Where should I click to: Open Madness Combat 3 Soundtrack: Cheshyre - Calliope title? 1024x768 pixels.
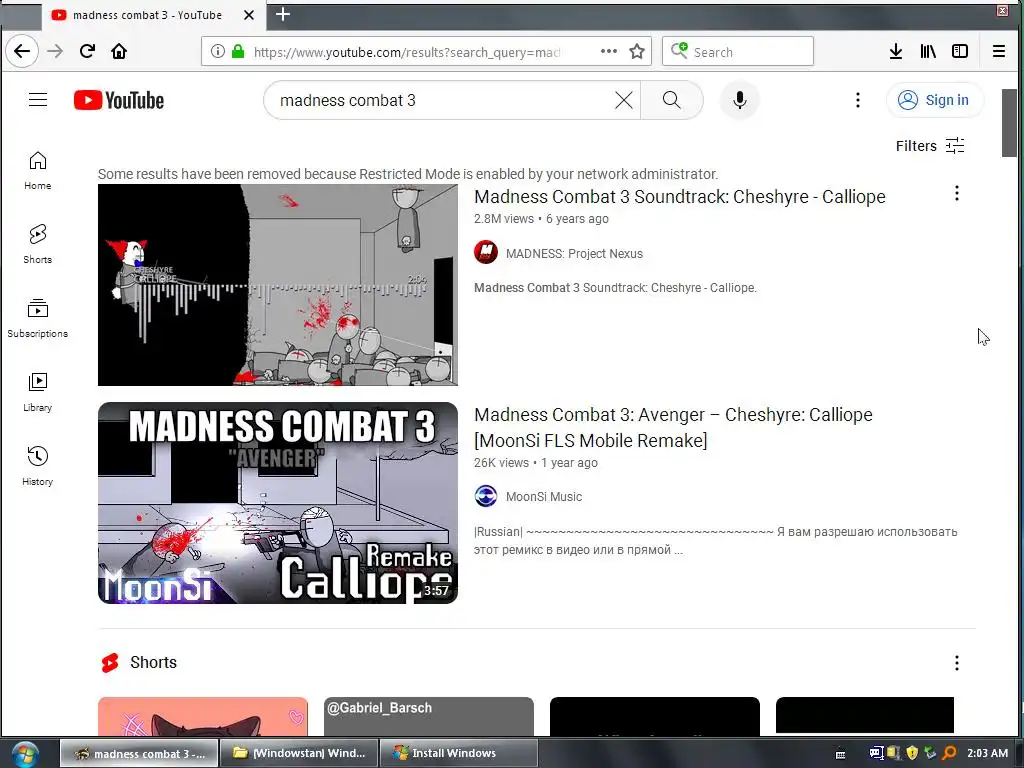click(x=680, y=197)
